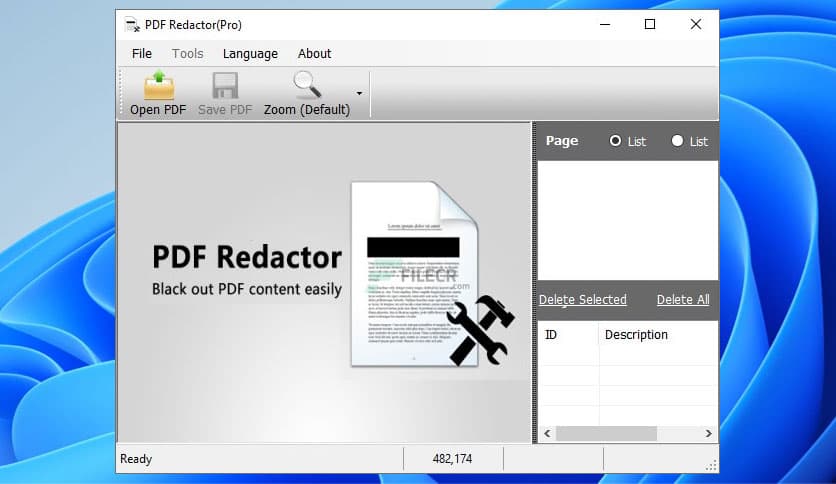Image resolution: width=836 pixels, height=484 pixels.
Task: Open the Language menu
Action: [250, 54]
